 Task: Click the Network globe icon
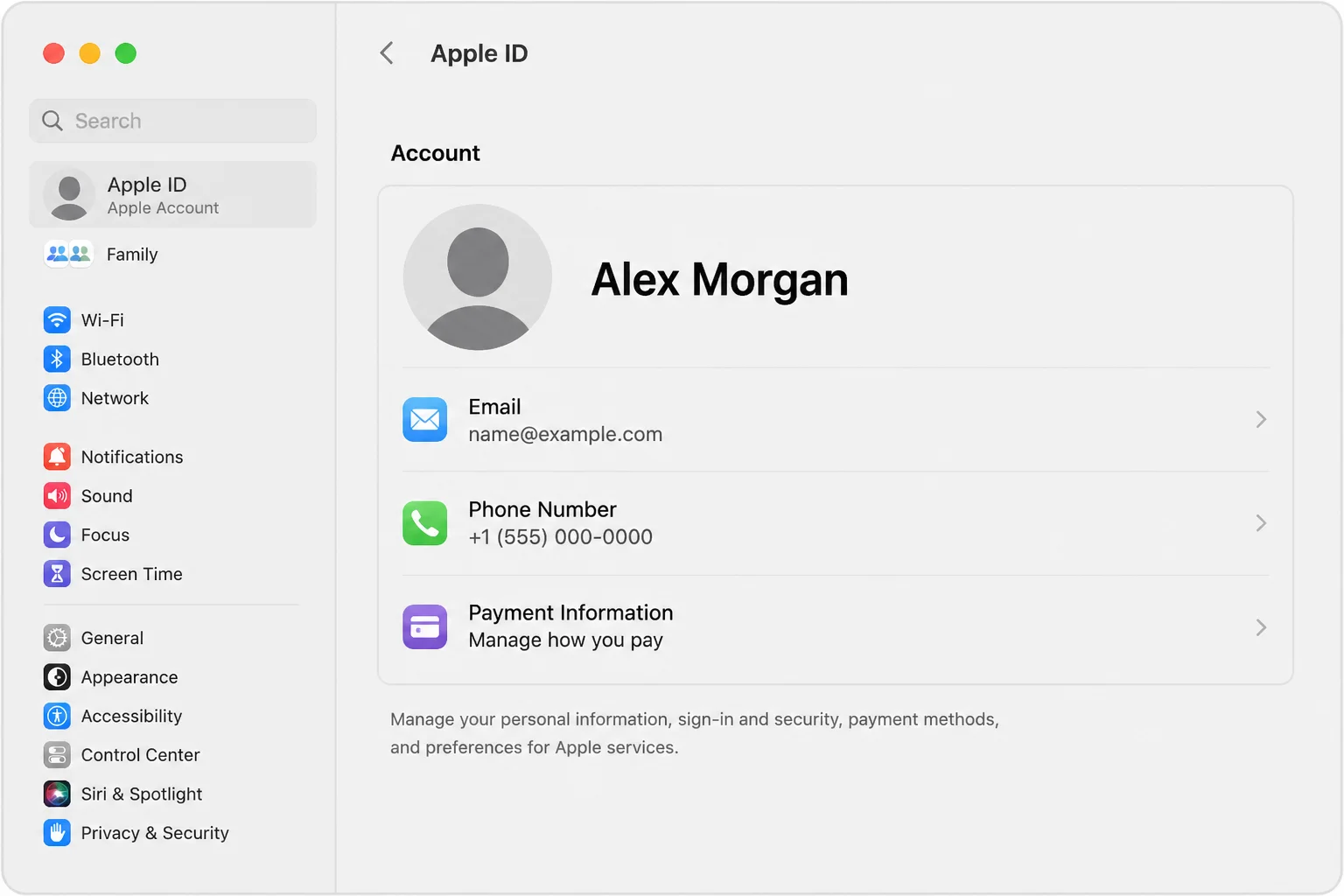coord(57,398)
